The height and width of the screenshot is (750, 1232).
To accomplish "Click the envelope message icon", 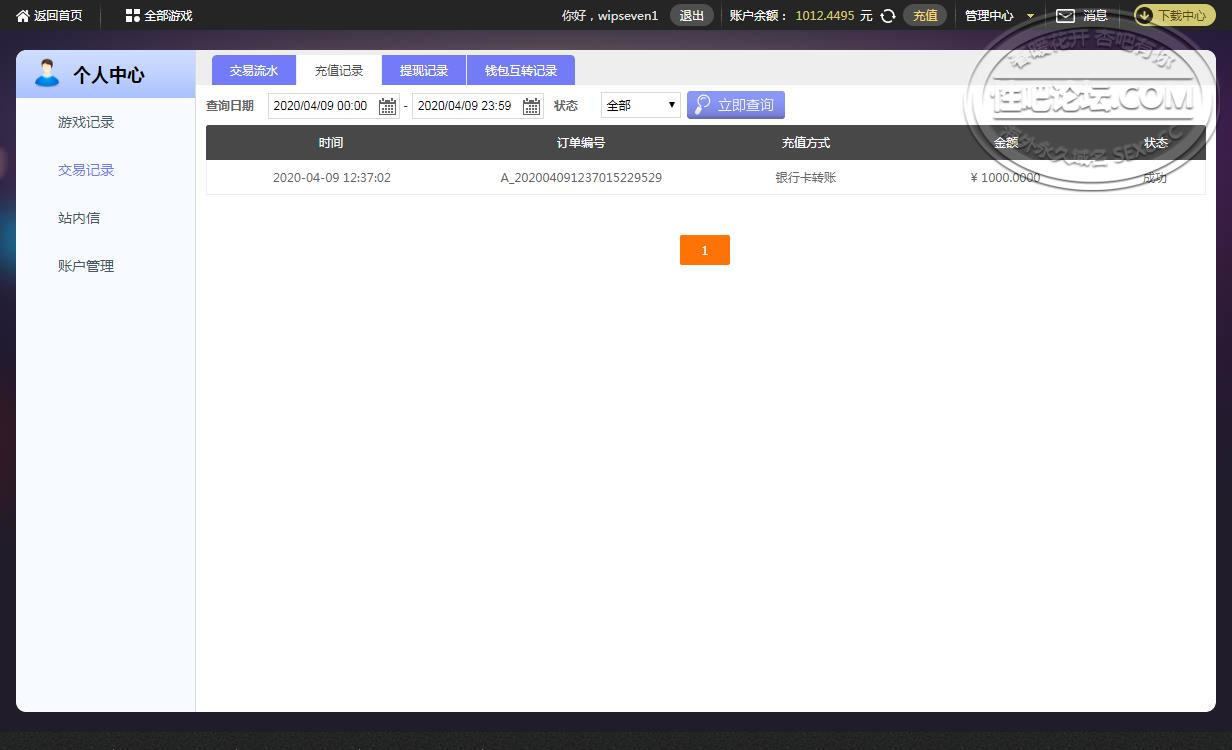I will click(x=1066, y=16).
